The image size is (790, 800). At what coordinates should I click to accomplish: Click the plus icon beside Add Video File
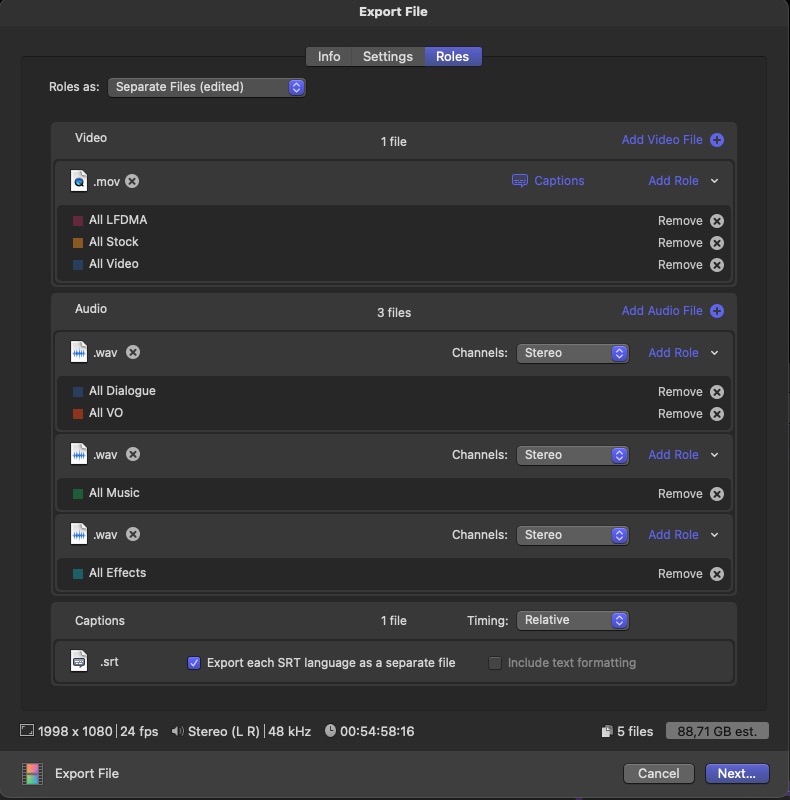click(716, 140)
